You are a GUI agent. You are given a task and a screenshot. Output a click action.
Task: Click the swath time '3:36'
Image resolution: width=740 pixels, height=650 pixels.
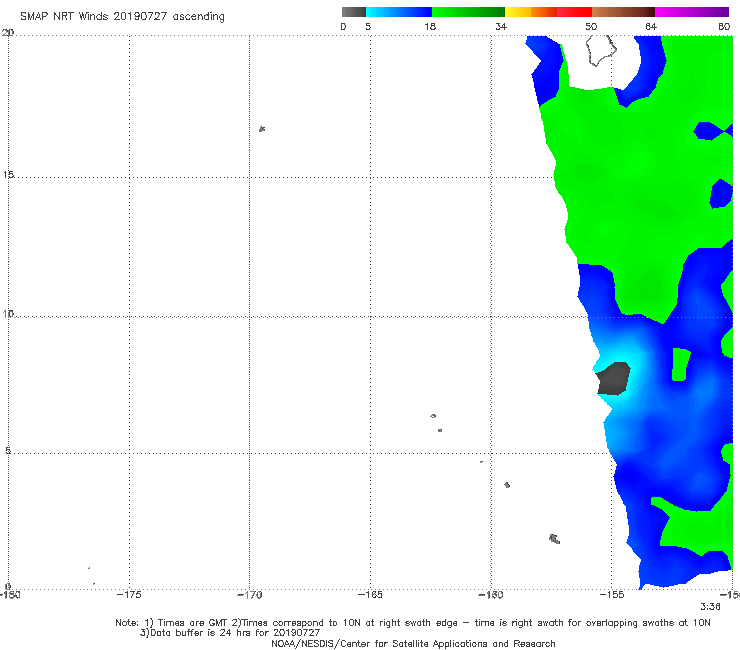710,607
